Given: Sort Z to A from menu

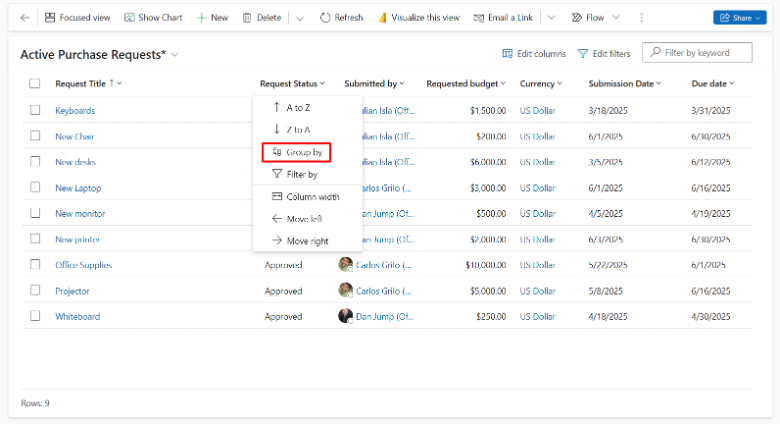Looking at the screenshot, I should click(x=307, y=130).
